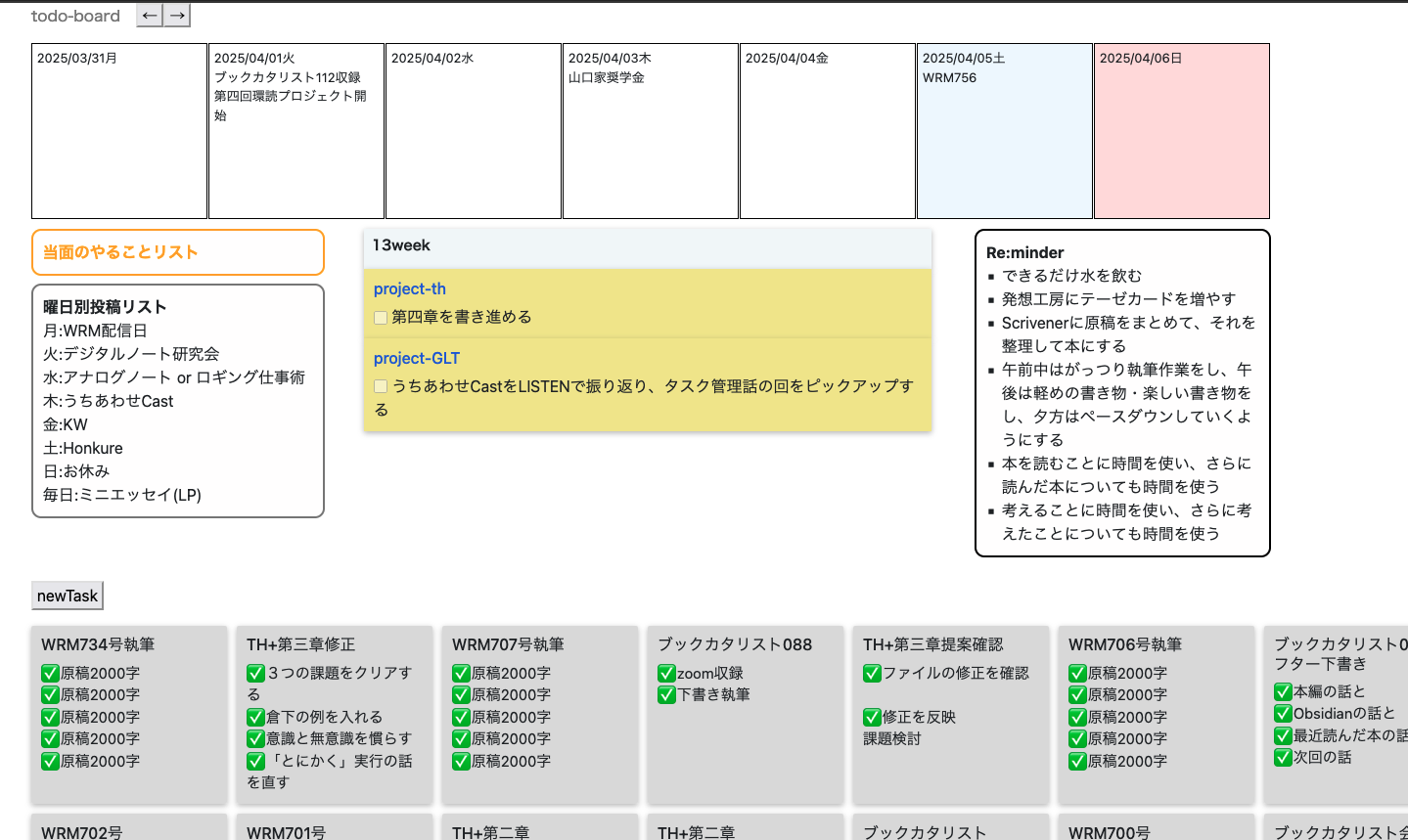
Task: Check the 第四章を書き進める checkbox
Action: (380, 317)
